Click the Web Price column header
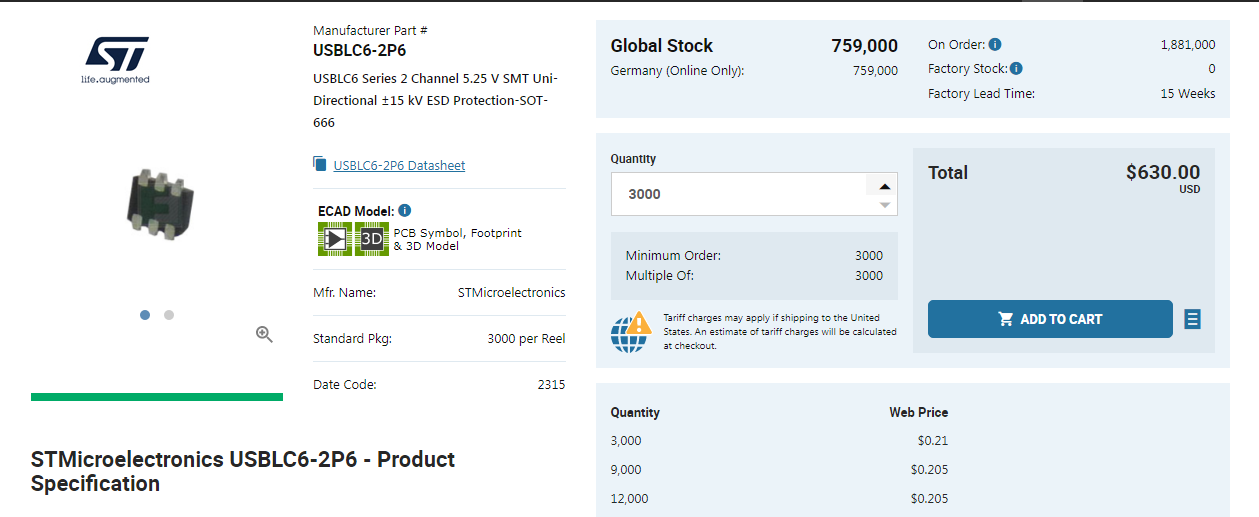This screenshot has height=517, width=1259. [919, 412]
